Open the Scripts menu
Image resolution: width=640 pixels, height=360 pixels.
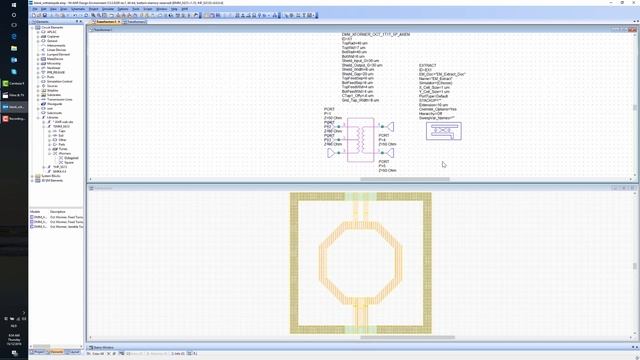[x=147, y=9]
